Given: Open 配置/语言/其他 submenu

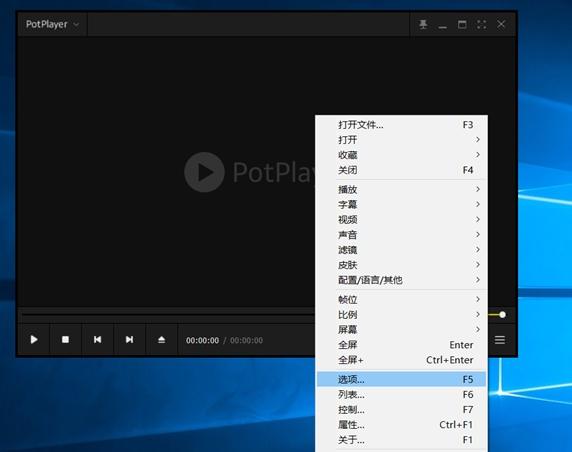Looking at the screenshot, I should click(401, 280).
